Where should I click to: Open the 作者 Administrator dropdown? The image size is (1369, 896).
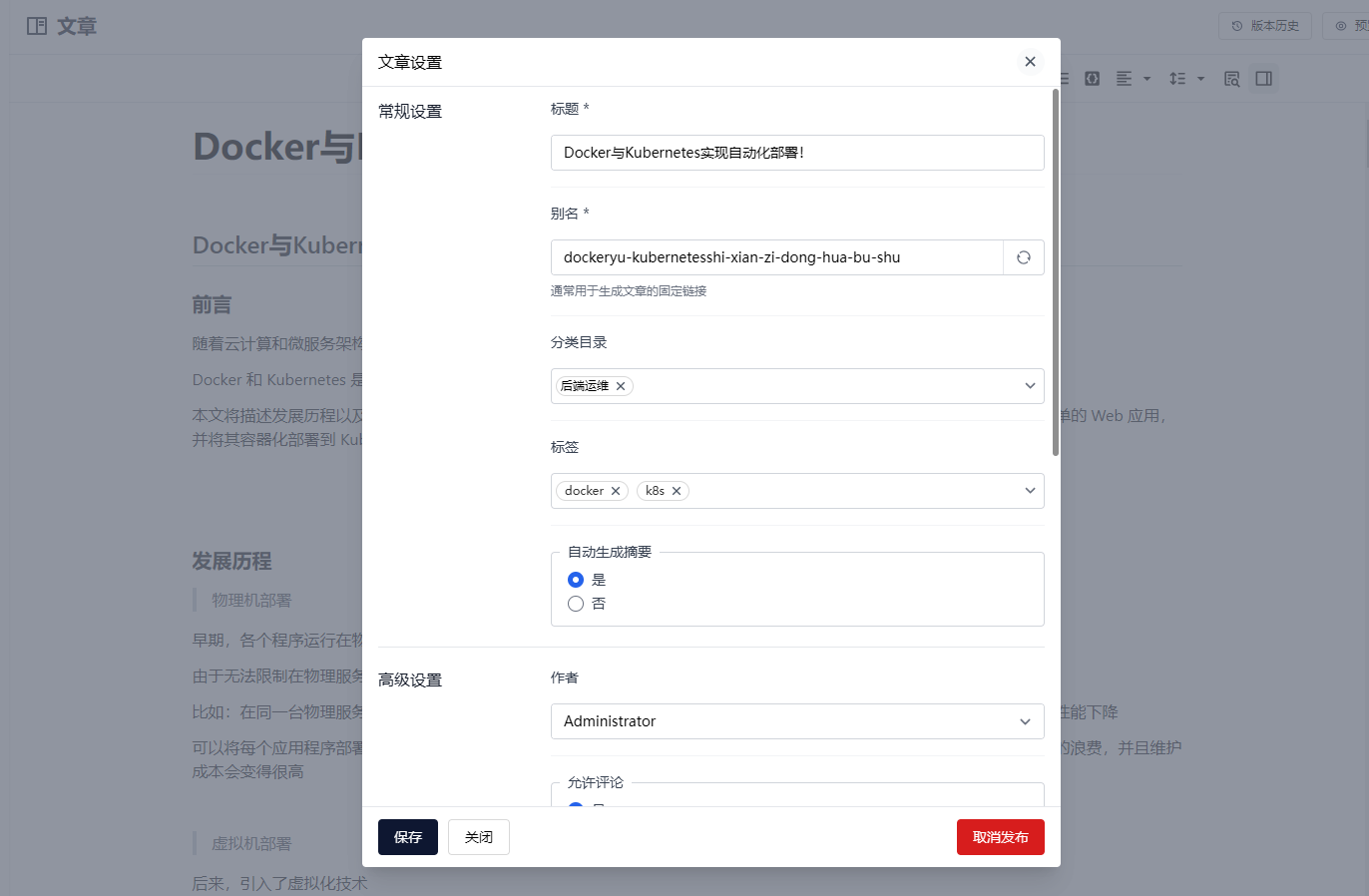[x=797, y=721]
